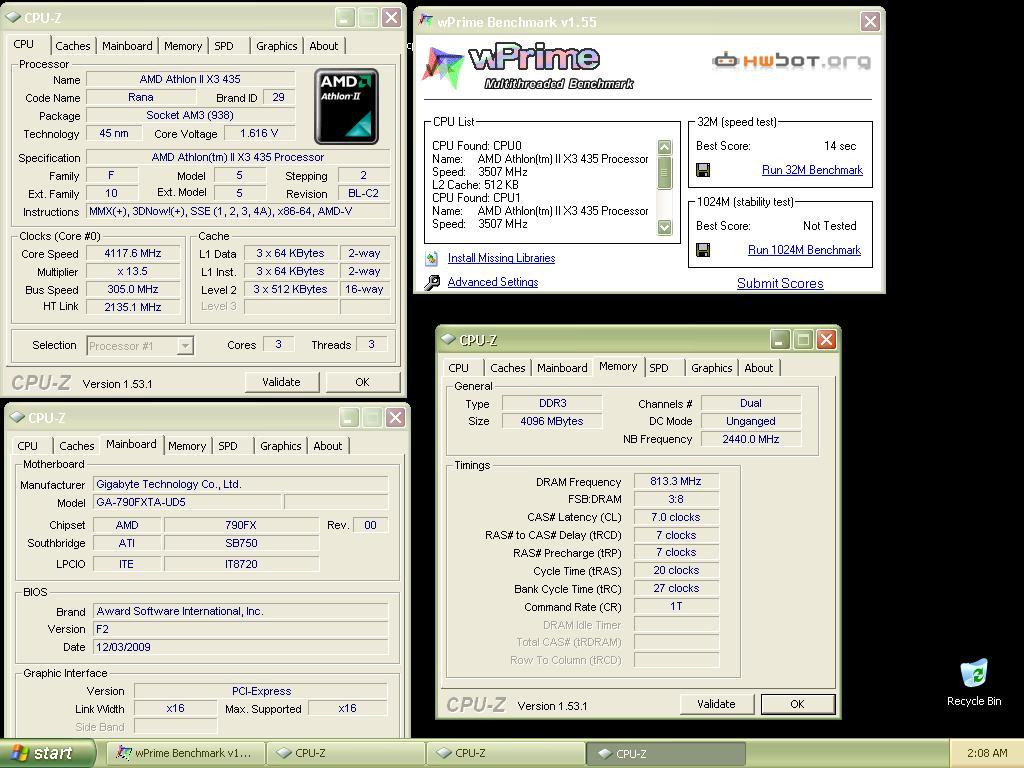The width and height of the screenshot is (1024, 768).
Task: Close the wPrime Benchmark window
Action: 870,22
